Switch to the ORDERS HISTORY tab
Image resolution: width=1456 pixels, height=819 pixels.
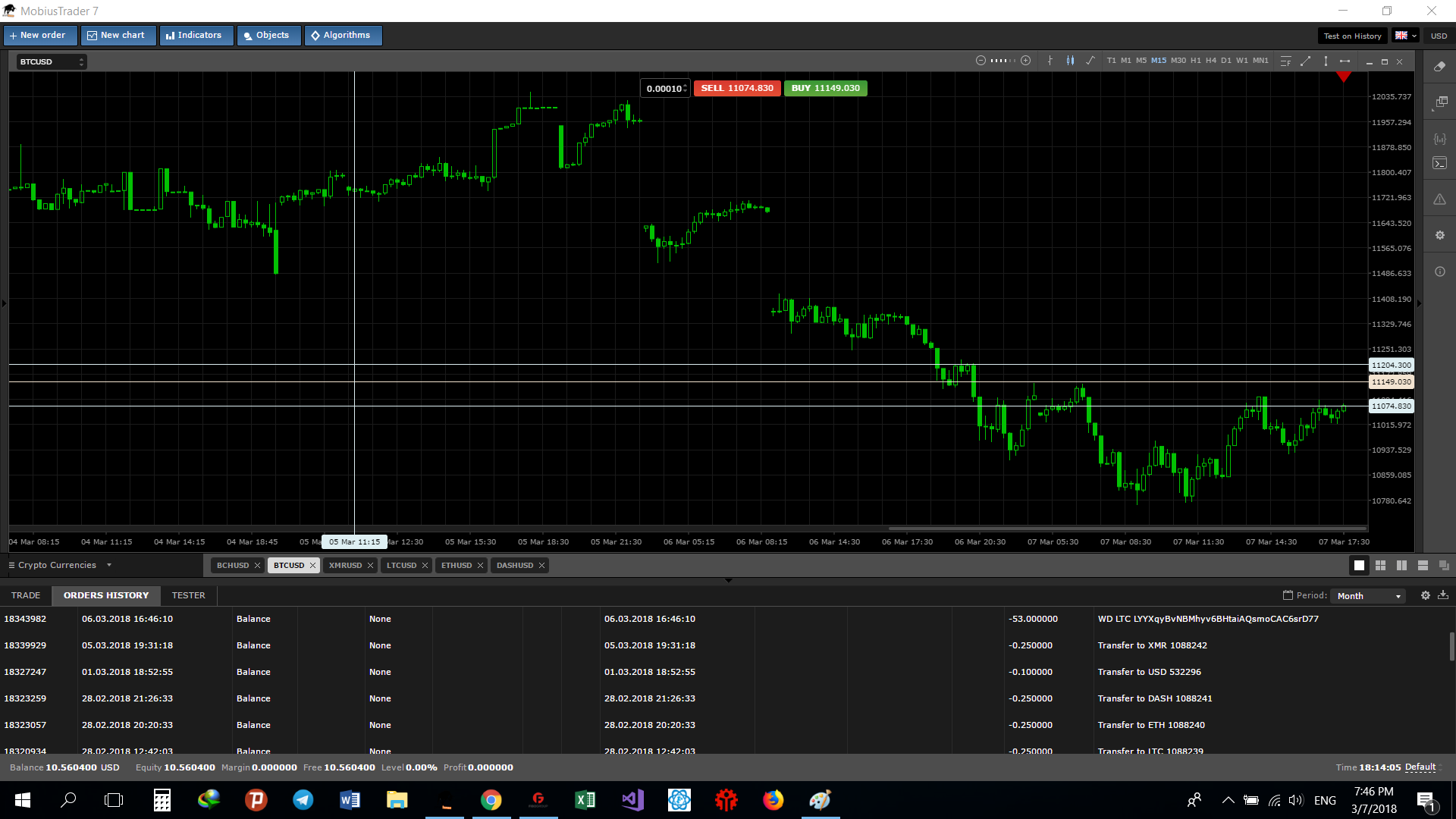point(106,595)
